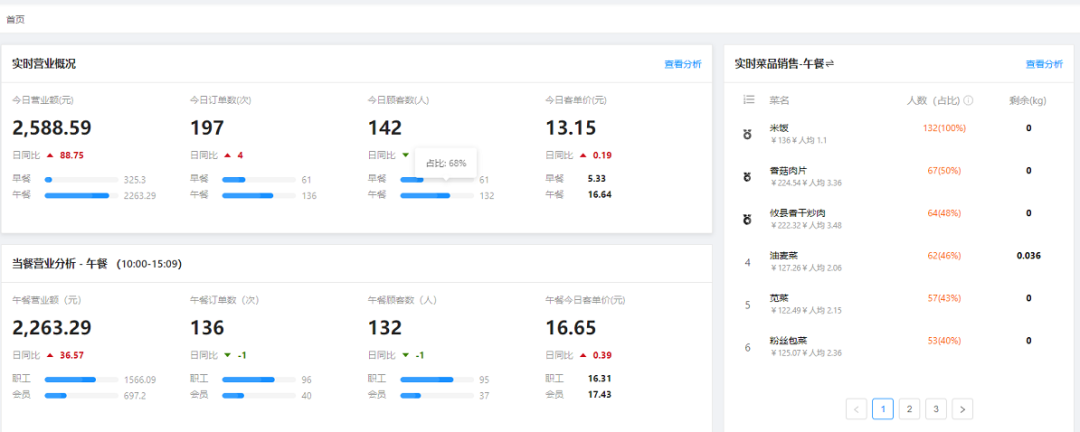Go to the previous page of dishes
1080x432 pixels.
[856, 408]
